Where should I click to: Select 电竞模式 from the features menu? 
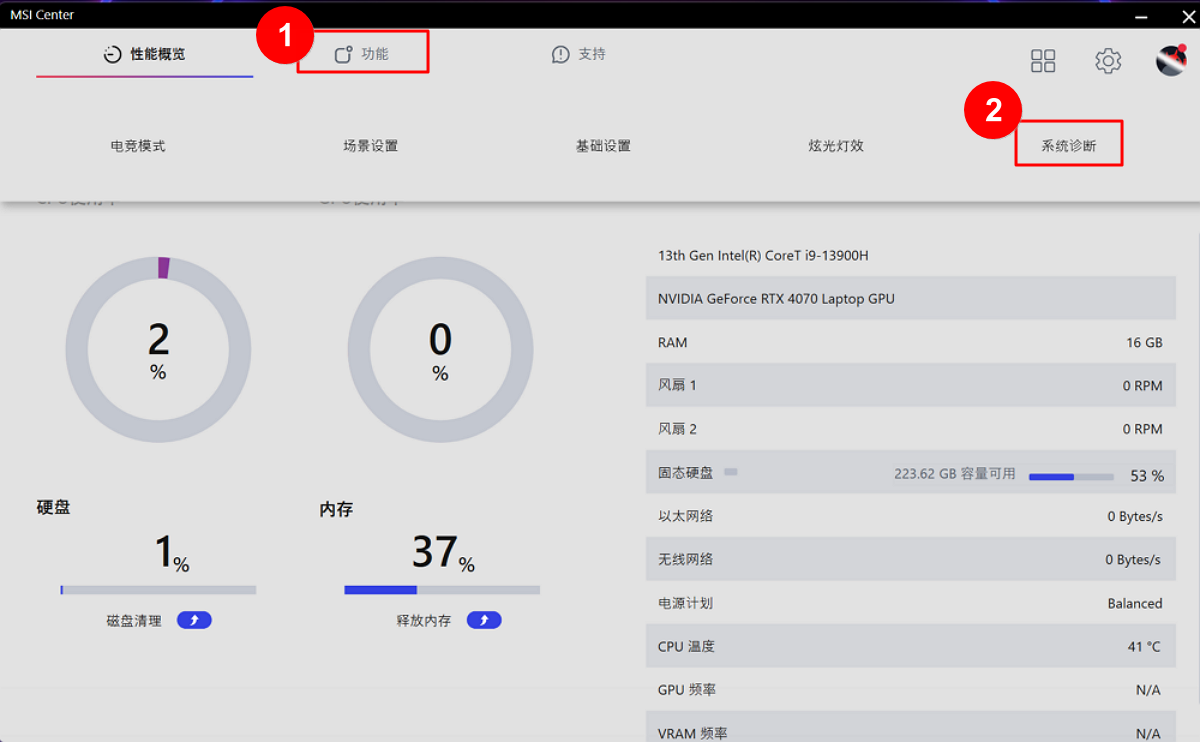click(138, 146)
